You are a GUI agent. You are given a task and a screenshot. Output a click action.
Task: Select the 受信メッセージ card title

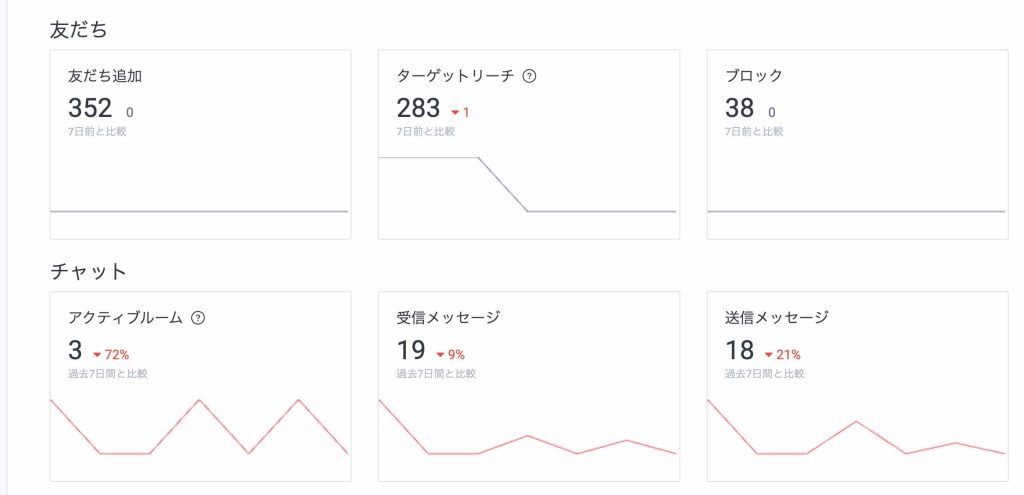click(448, 318)
